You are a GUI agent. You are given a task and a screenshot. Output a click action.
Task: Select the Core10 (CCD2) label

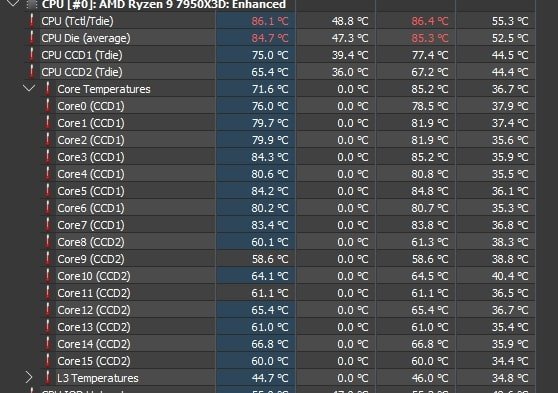(x=94, y=276)
